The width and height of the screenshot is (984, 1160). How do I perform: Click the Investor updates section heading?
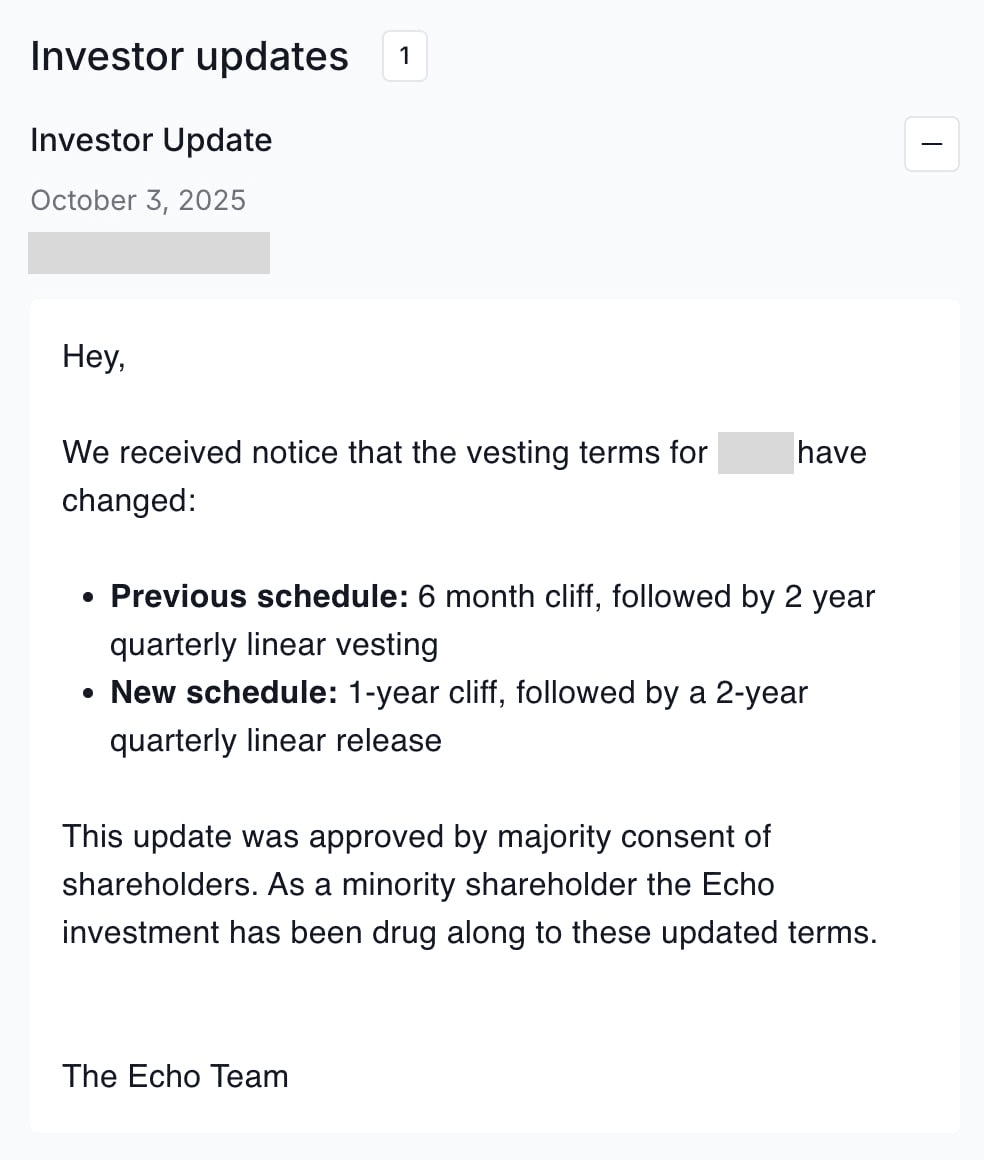click(x=189, y=56)
